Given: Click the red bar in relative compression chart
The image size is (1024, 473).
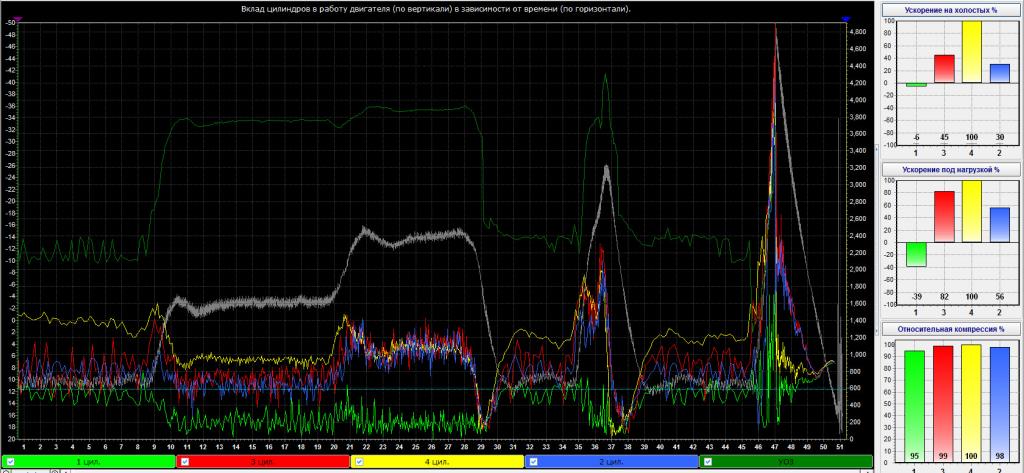Looking at the screenshot, I should pyautogui.click(x=944, y=403).
